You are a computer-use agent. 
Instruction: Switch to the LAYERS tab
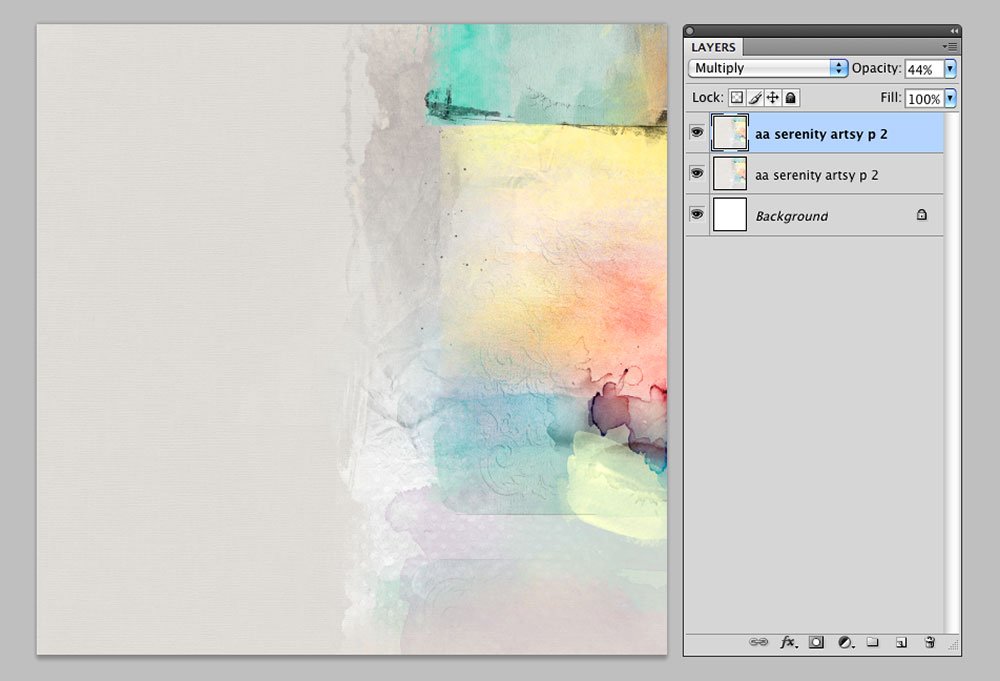713,47
